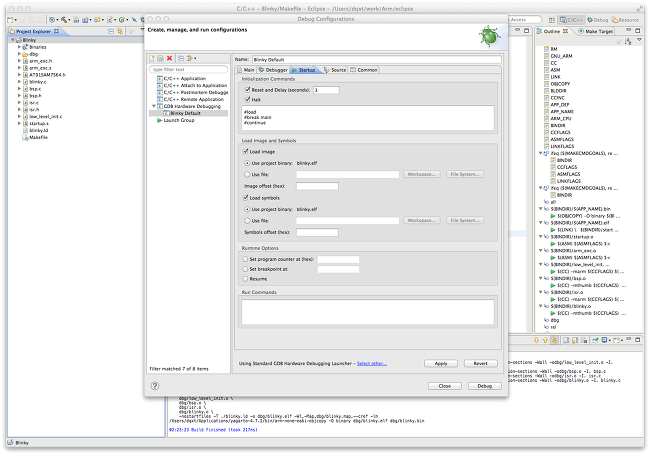
Task: Click the help question mark icon
Action: pyautogui.click(x=155, y=386)
